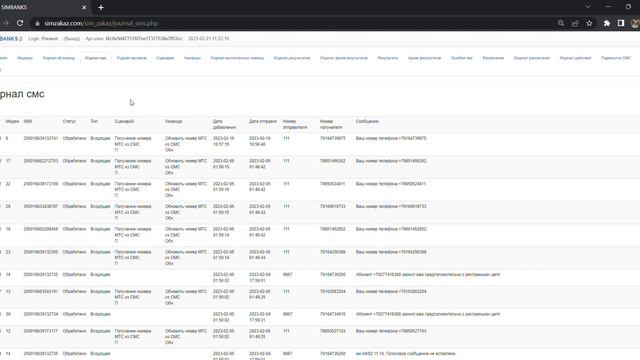
Task: Click the IMSI column header
Action: tap(28, 121)
